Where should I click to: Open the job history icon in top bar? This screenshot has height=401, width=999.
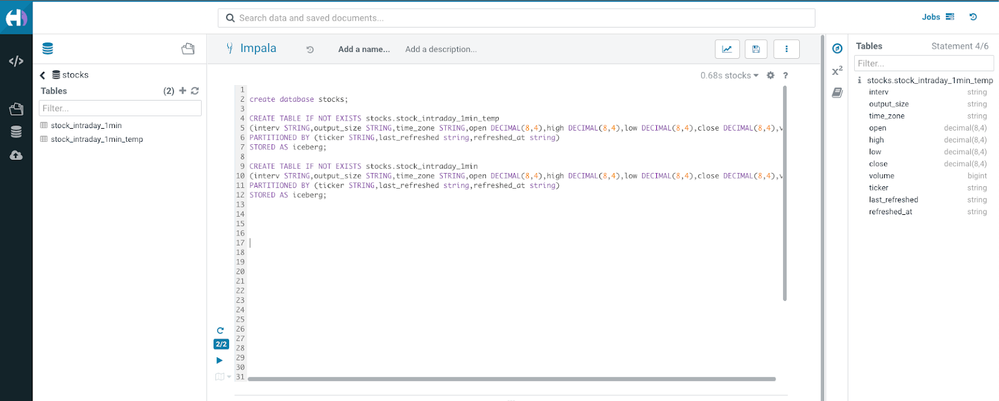pyautogui.click(x=973, y=17)
